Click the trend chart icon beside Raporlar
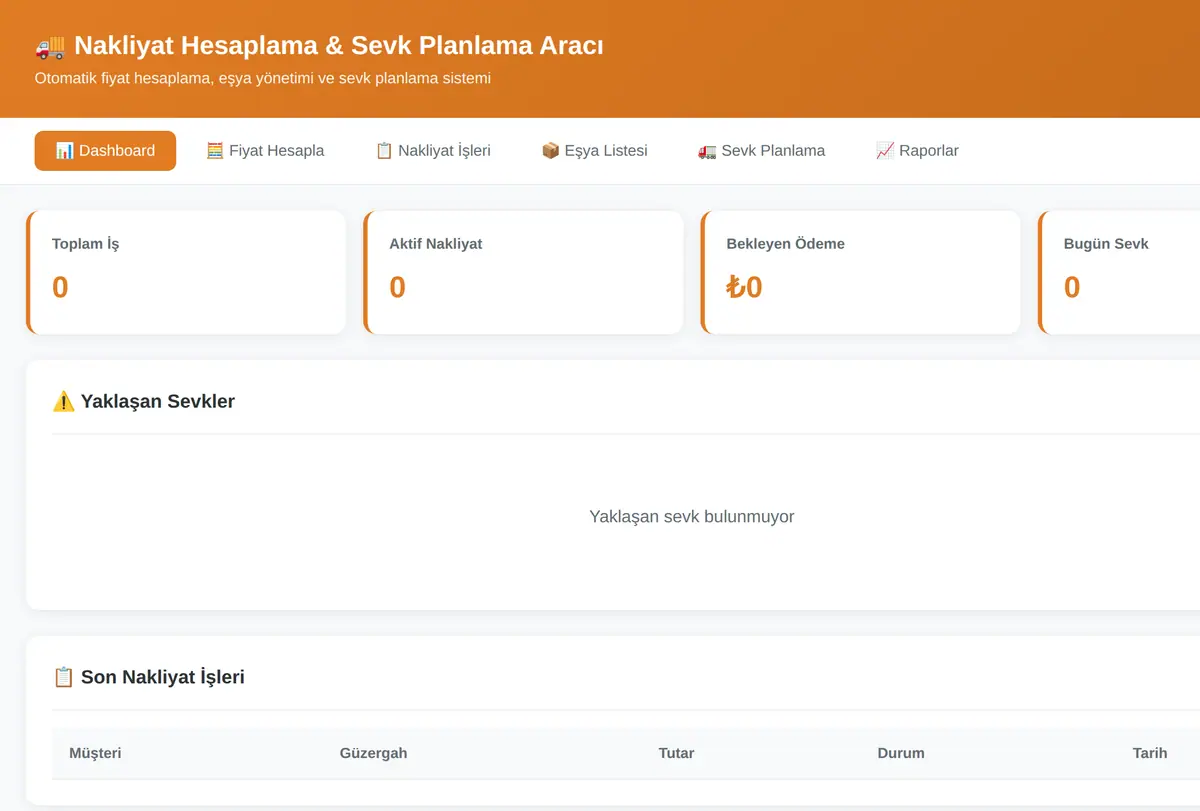Image resolution: width=1200 pixels, height=811 pixels. coord(884,151)
